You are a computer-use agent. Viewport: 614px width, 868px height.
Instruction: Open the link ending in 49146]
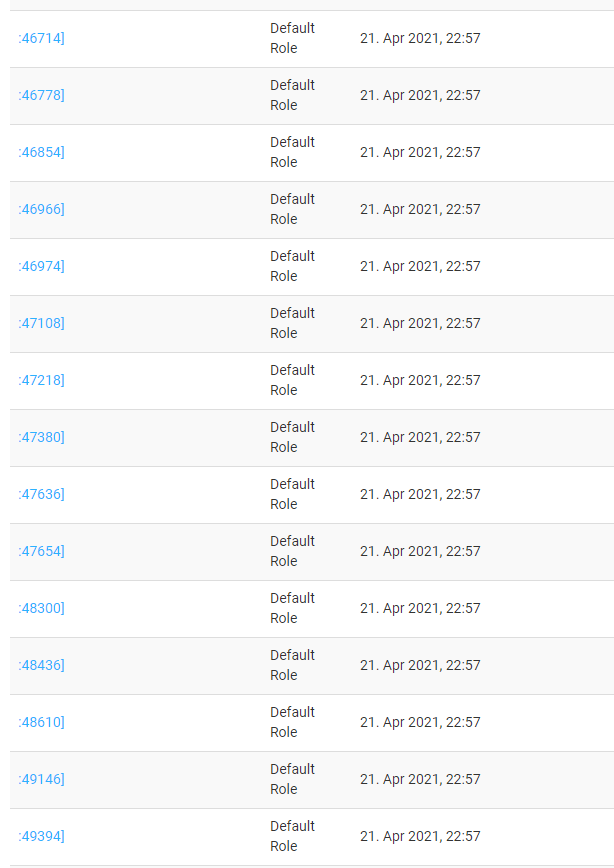point(42,779)
